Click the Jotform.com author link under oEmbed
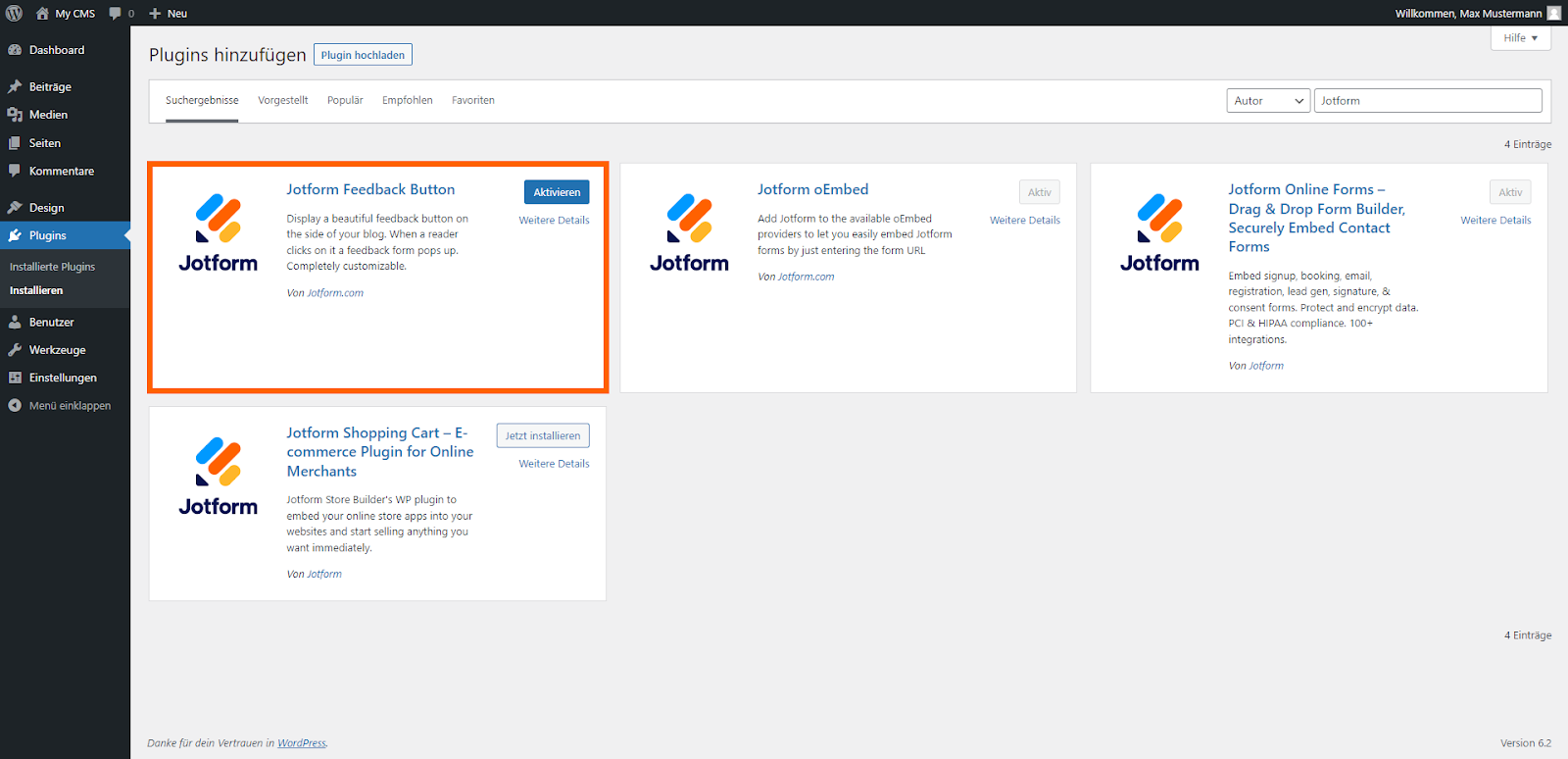This screenshot has height=759, width=1568. (807, 277)
